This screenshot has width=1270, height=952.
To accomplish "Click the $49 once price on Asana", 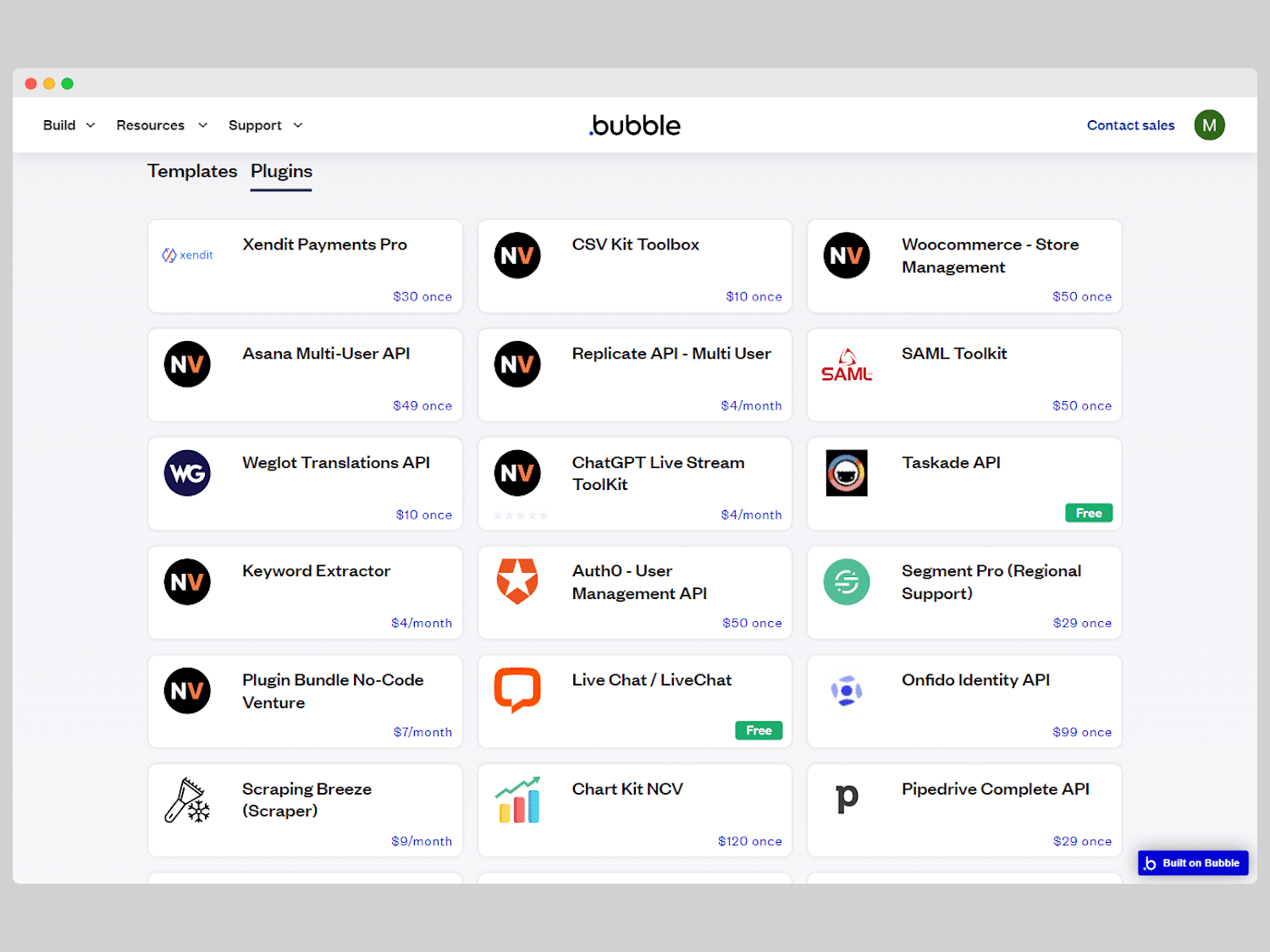I will pos(422,406).
